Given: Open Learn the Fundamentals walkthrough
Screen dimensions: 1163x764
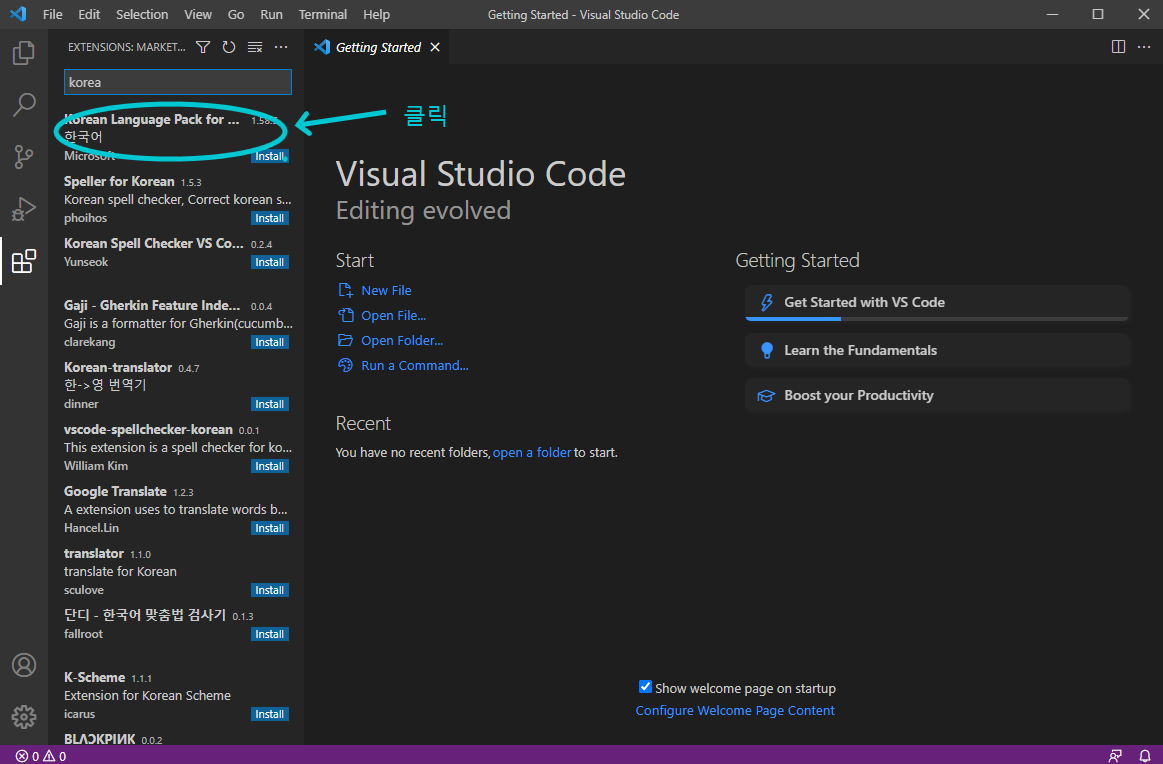Looking at the screenshot, I should pyautogui.click(x=937, y=350).
